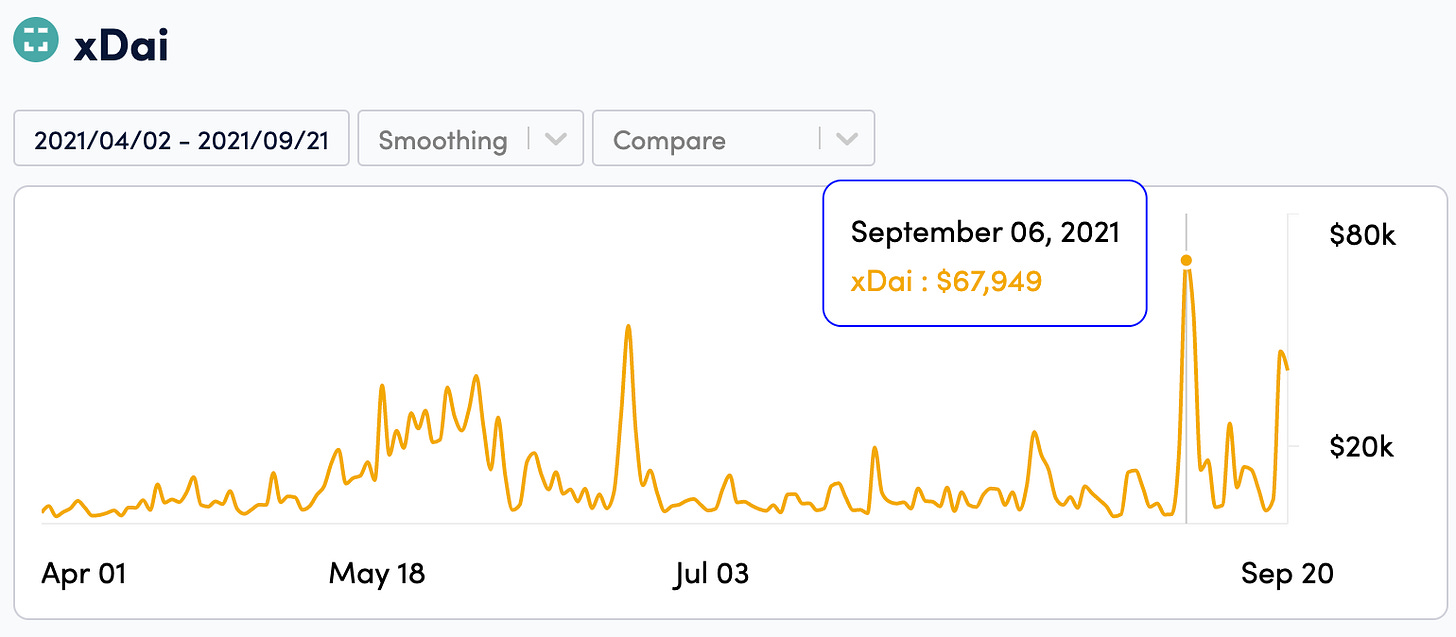Click the $80k y-axis label
1456x637 pixels.
point(1362,235)
